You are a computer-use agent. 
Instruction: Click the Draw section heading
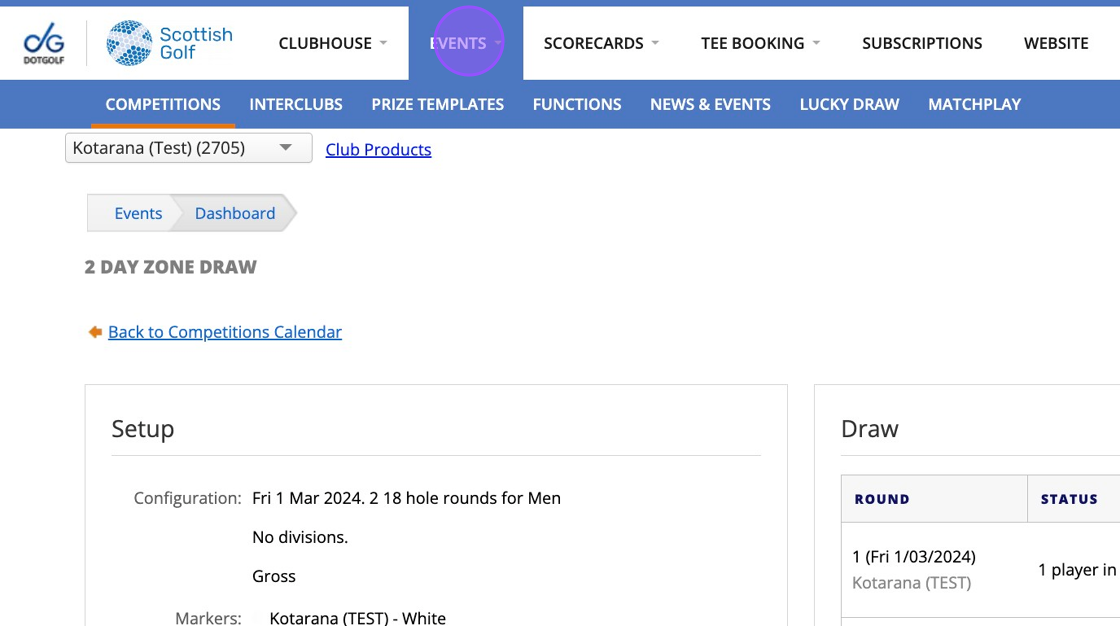coord(869,429)
